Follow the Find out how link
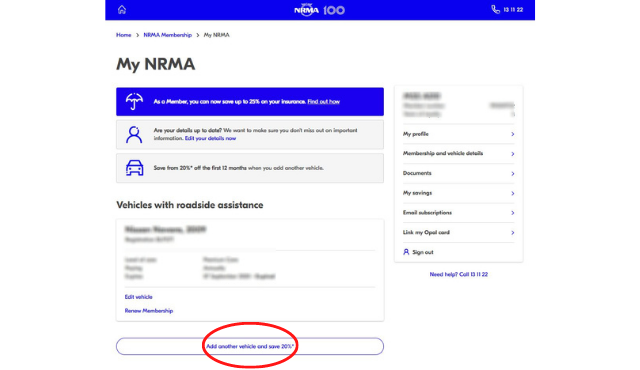The width and height of the screenshot is (640, 370). (323, 102)
